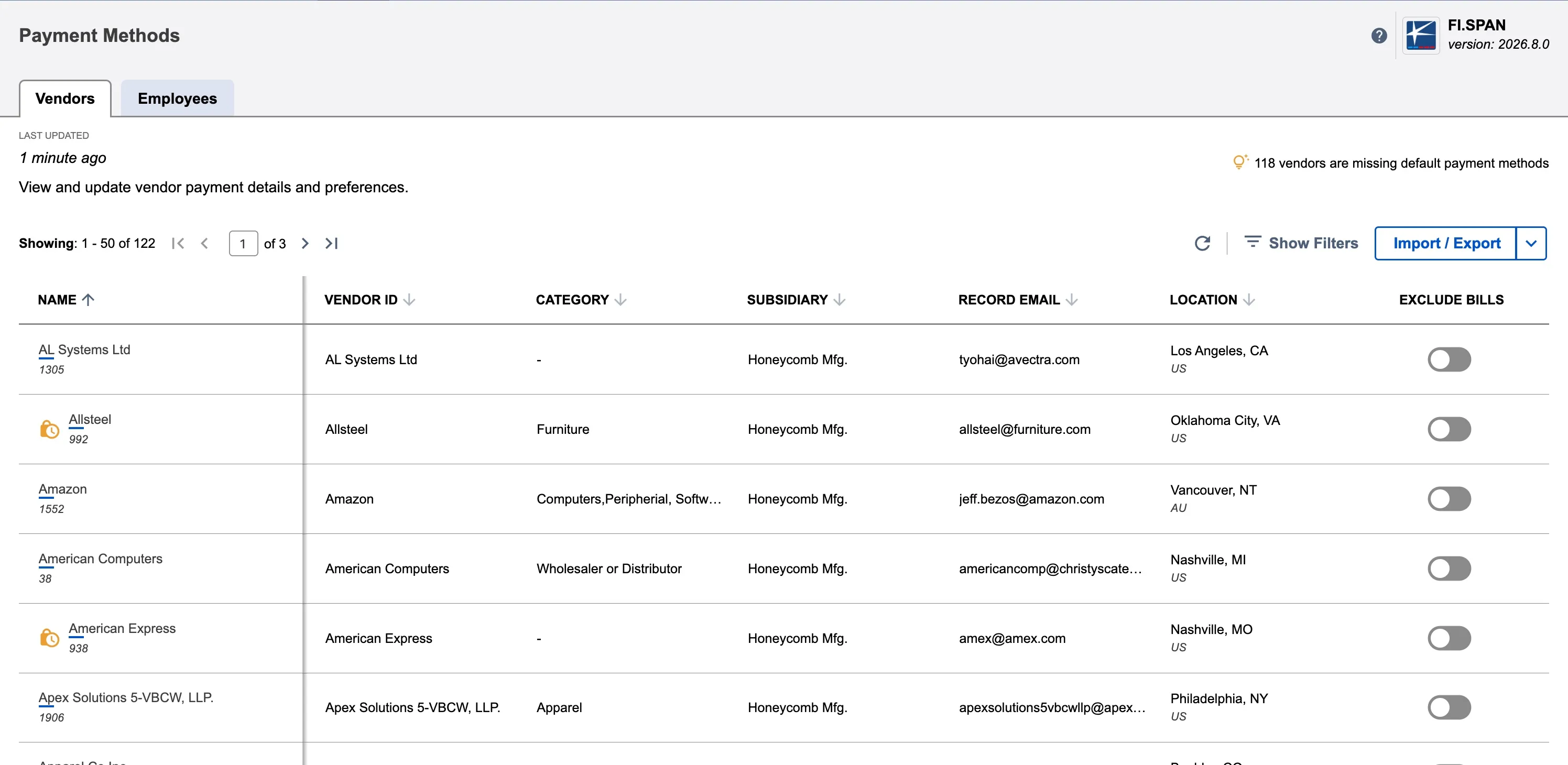
Task: Open the American Computers vendor link
Action: 101,559
